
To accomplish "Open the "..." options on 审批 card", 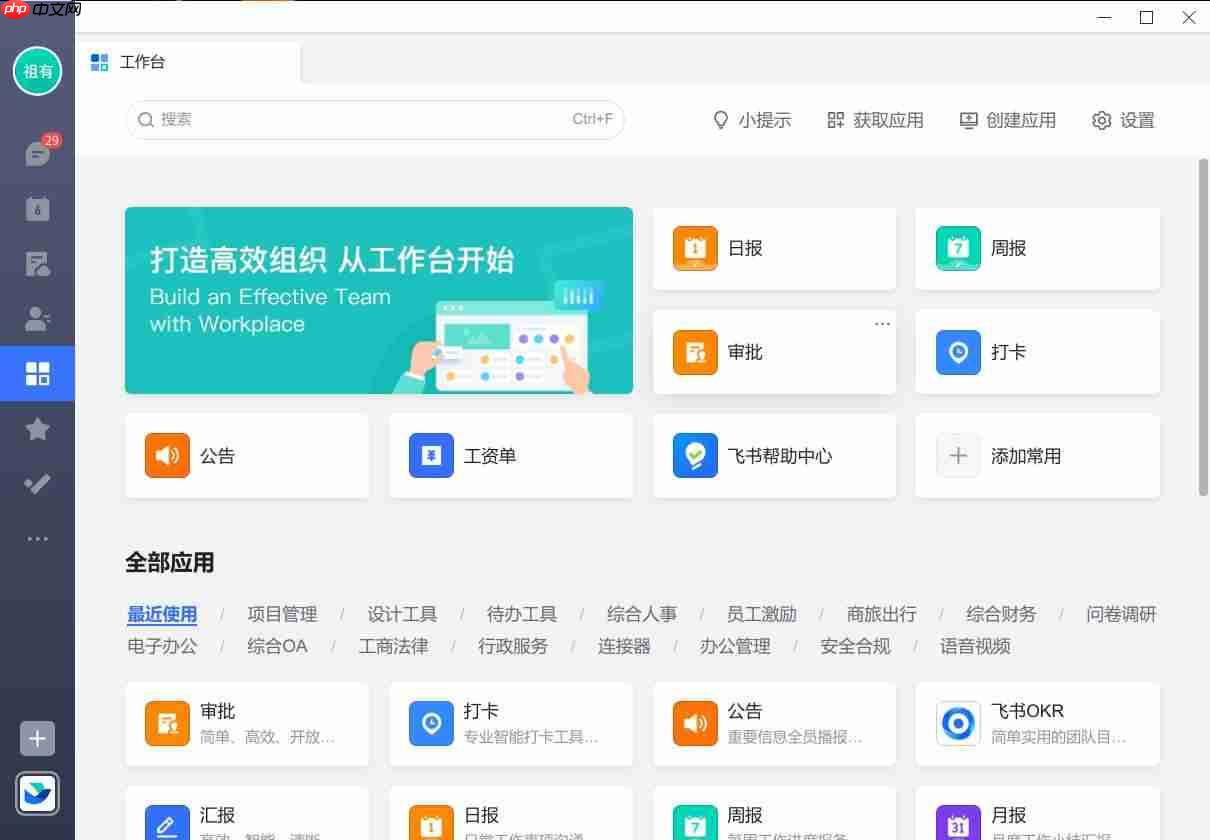I will coord(882,322).
